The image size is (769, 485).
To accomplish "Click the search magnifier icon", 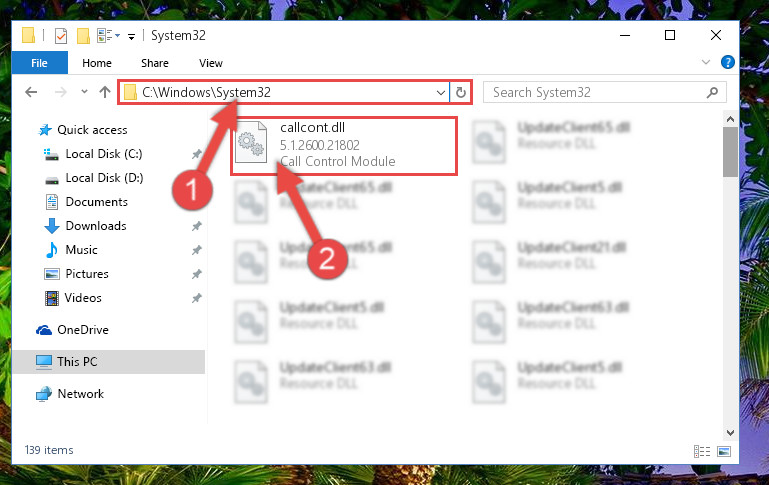I will tap(712, 92).
